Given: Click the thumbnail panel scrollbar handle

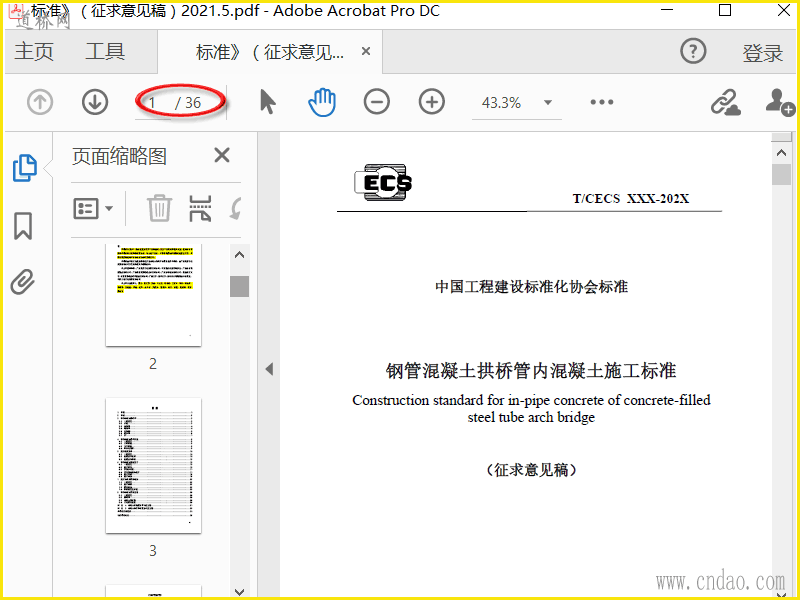Looking at the screenshot, I should coord(239,286).
